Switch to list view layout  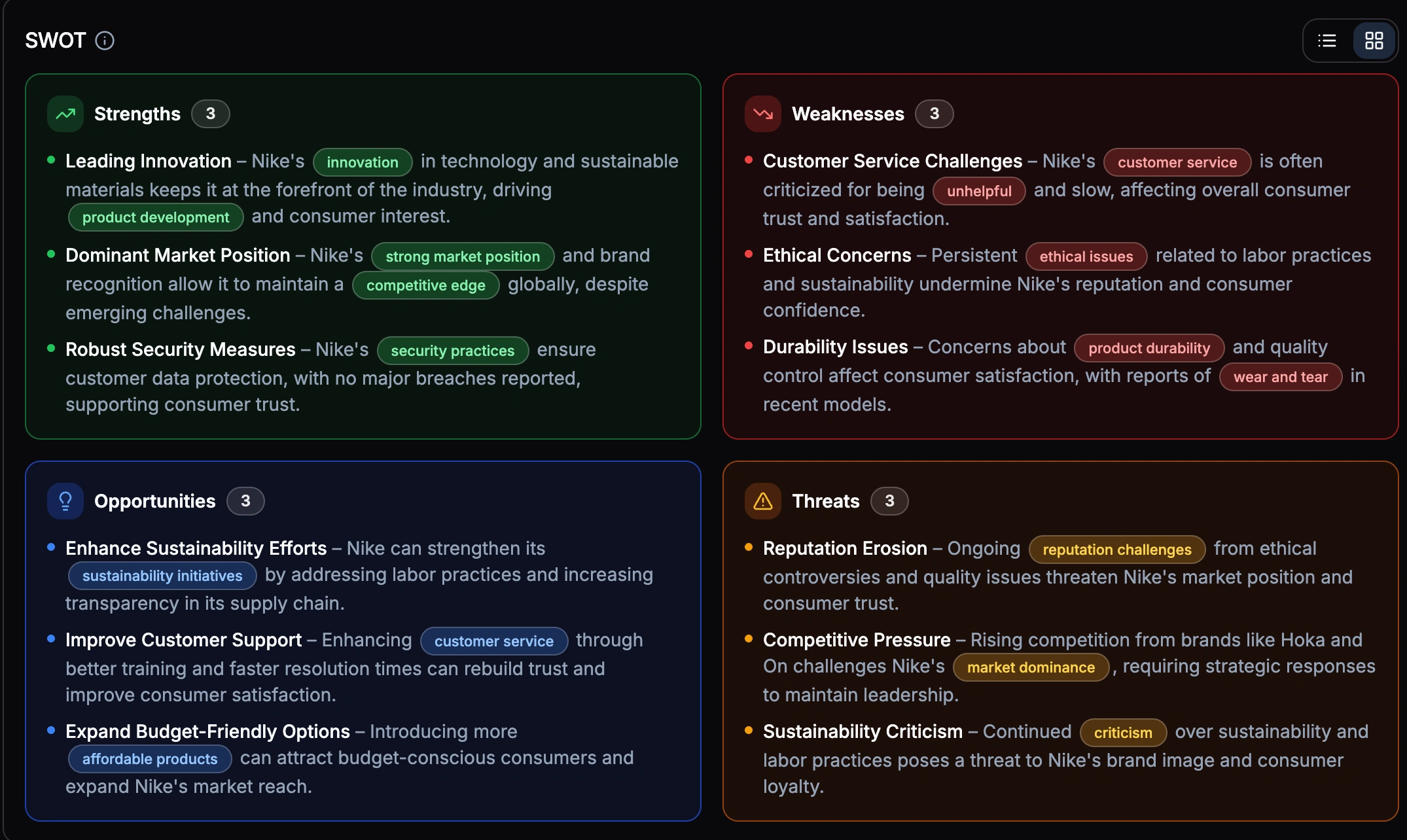[x=1327, y=41]
